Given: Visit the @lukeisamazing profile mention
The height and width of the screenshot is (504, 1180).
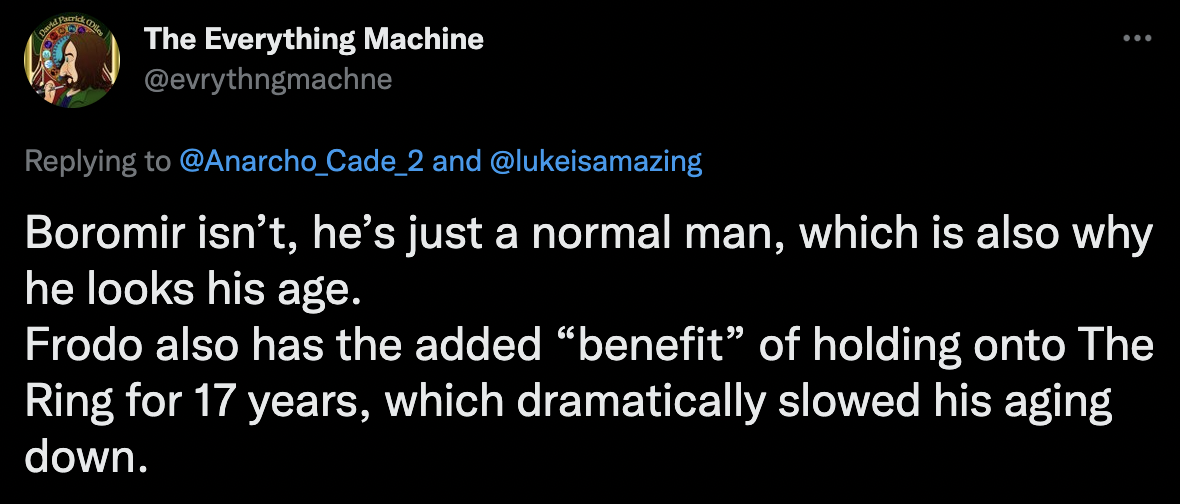Looking at the screenshot, I should click(596, 162).
